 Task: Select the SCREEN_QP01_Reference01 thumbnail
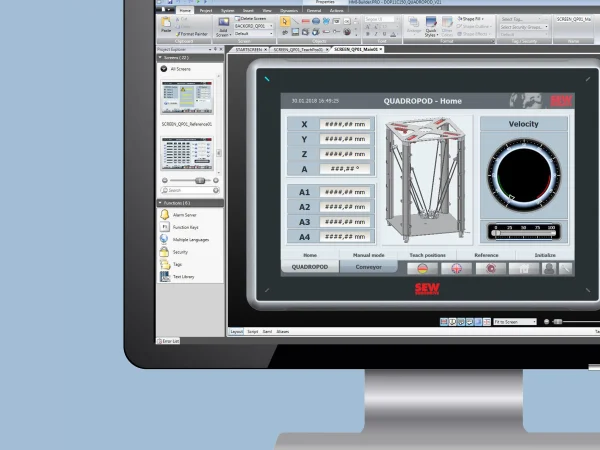187,97
